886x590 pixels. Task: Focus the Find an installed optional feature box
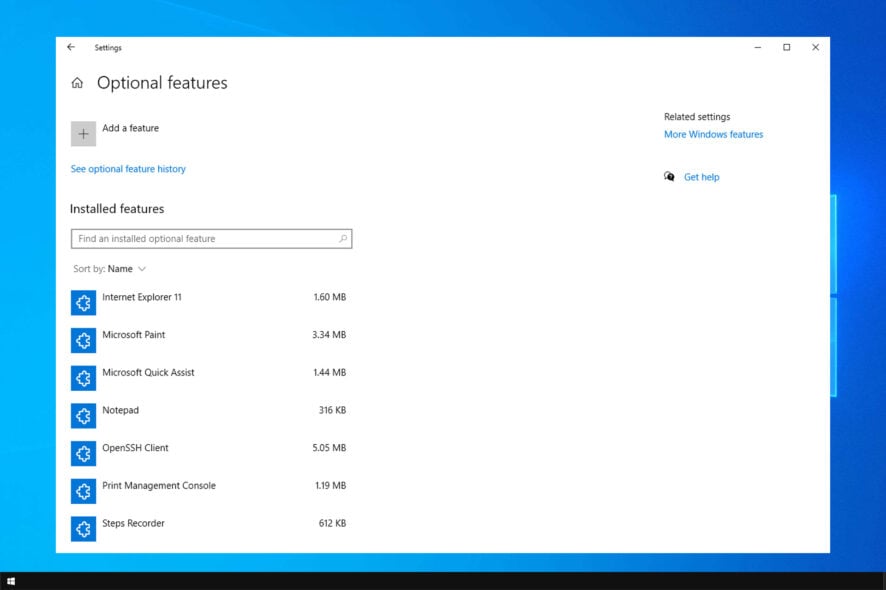tap(211, 238)
